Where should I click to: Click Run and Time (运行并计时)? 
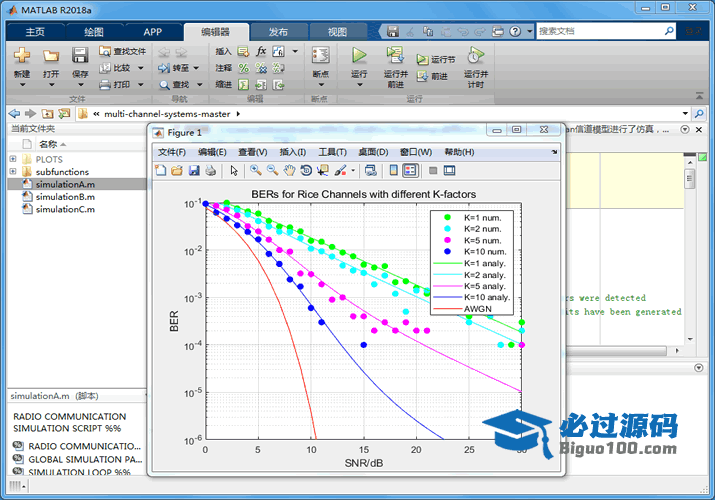click(476, 67)
